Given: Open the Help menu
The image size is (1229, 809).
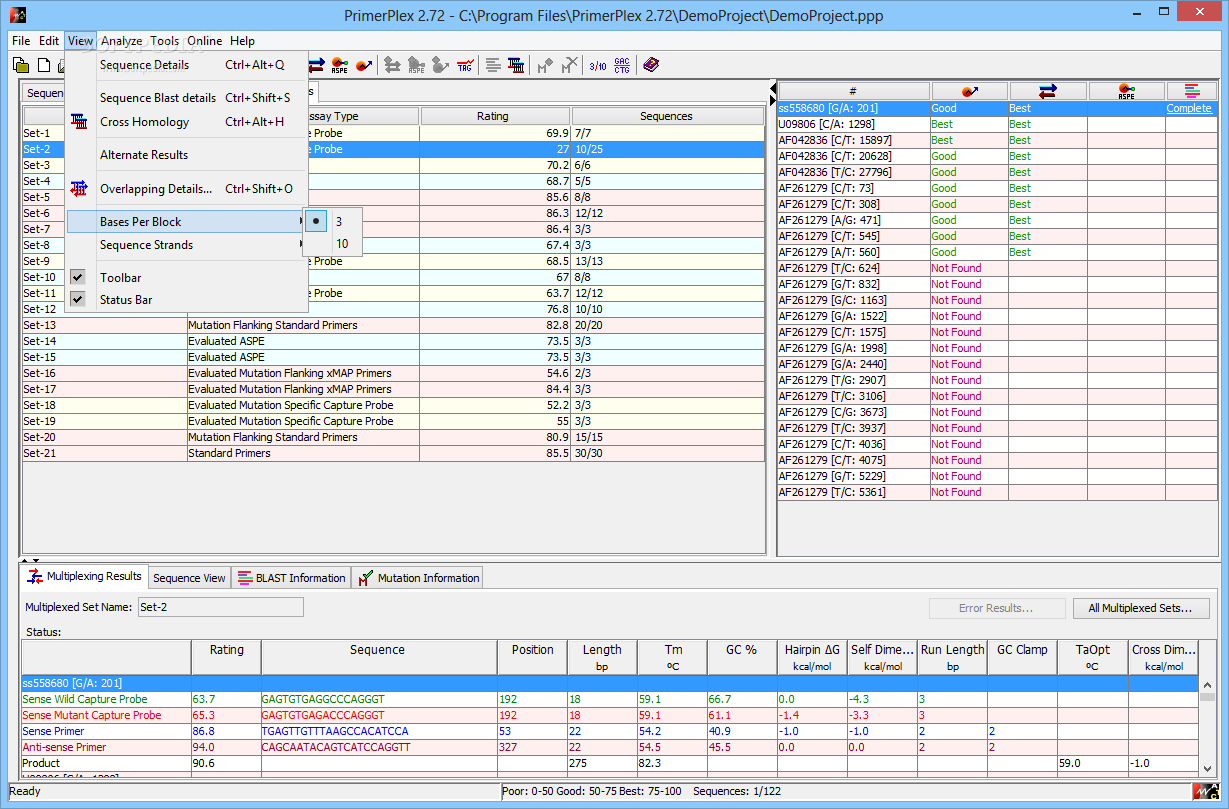Looking at the screenshot, I should pos(242,41).
